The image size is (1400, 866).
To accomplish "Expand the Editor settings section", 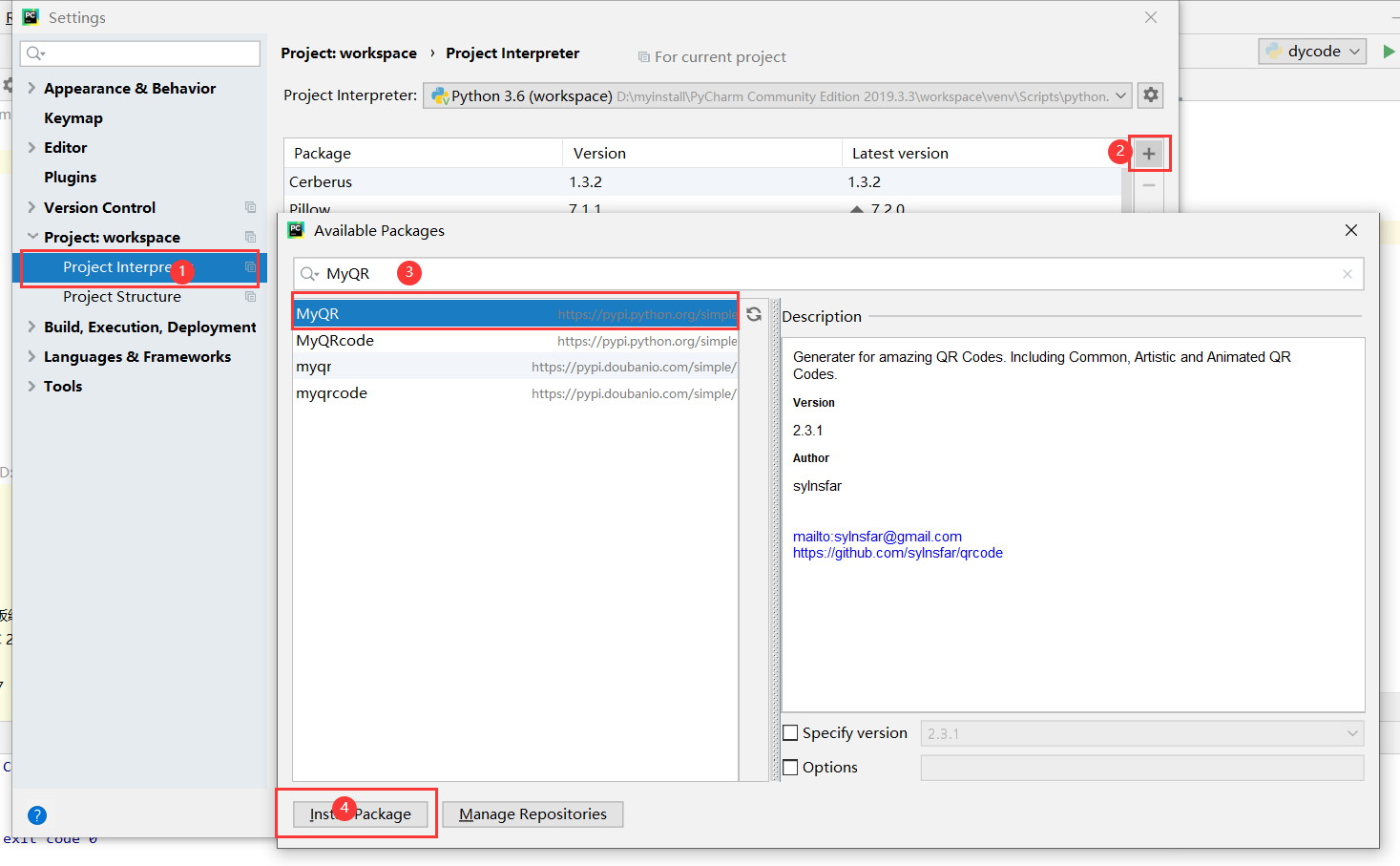I will [31, 147].
